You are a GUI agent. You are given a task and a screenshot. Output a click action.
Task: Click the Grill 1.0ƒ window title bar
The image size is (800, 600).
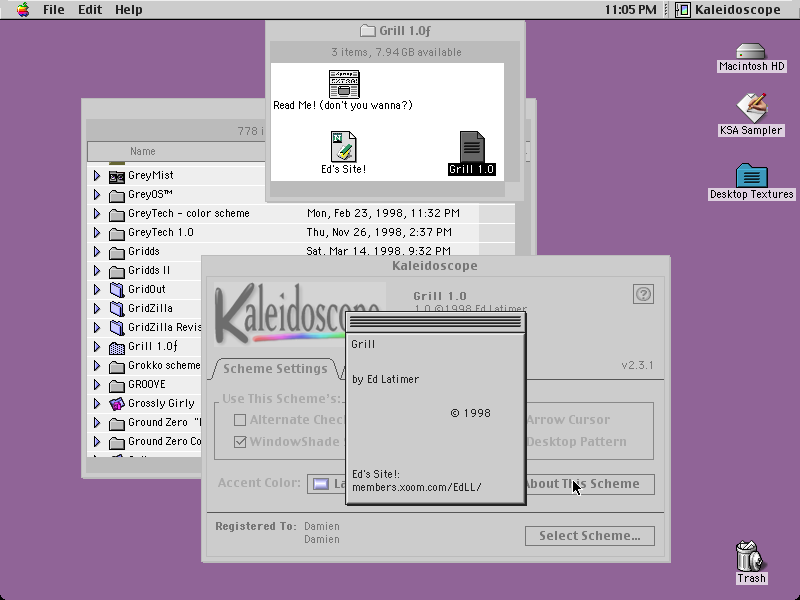(395, 31)
